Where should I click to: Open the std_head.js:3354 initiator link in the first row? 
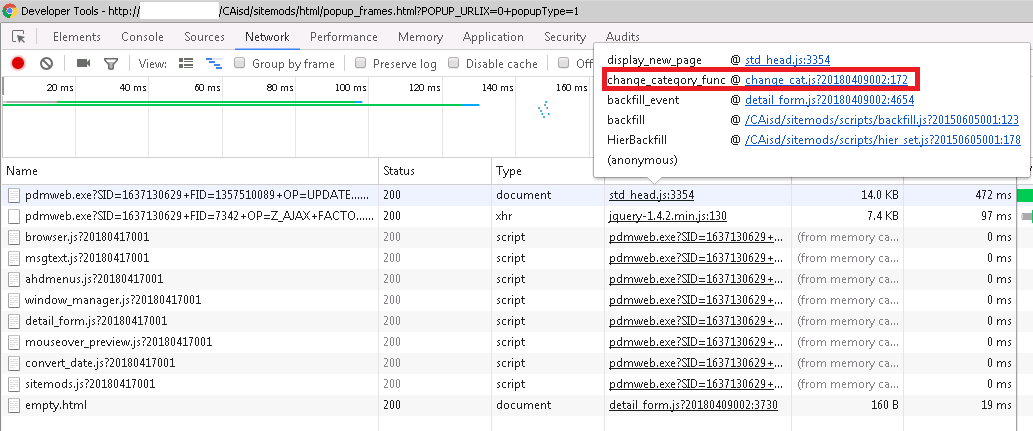pyautogui.click(x=651, y=194)
